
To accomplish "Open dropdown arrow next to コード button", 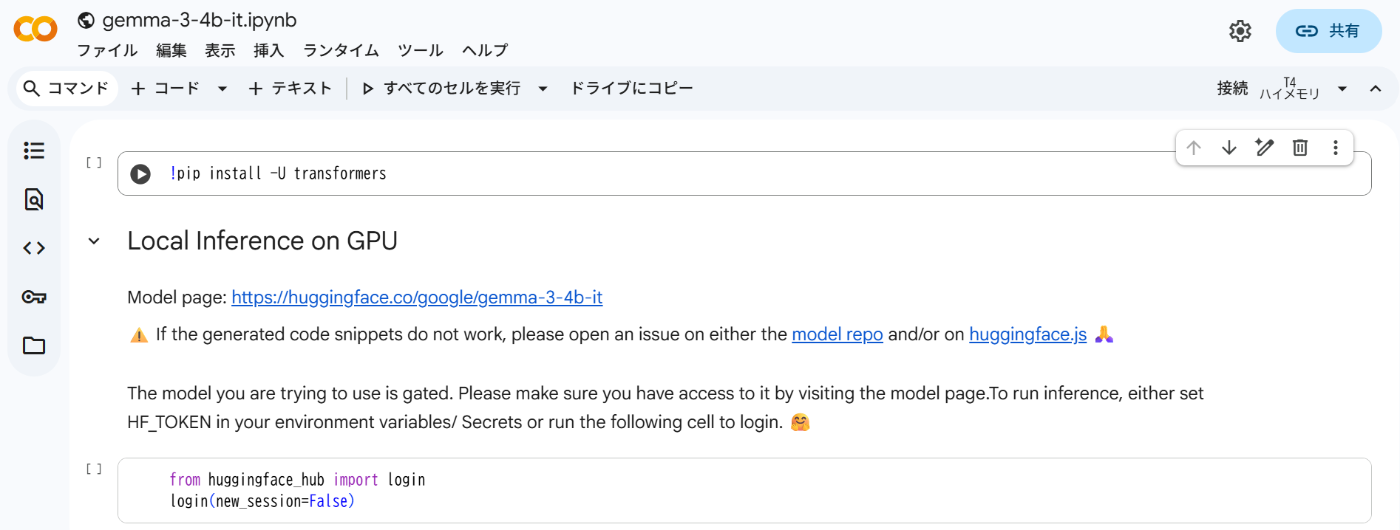I will click(x=222, y=89).
